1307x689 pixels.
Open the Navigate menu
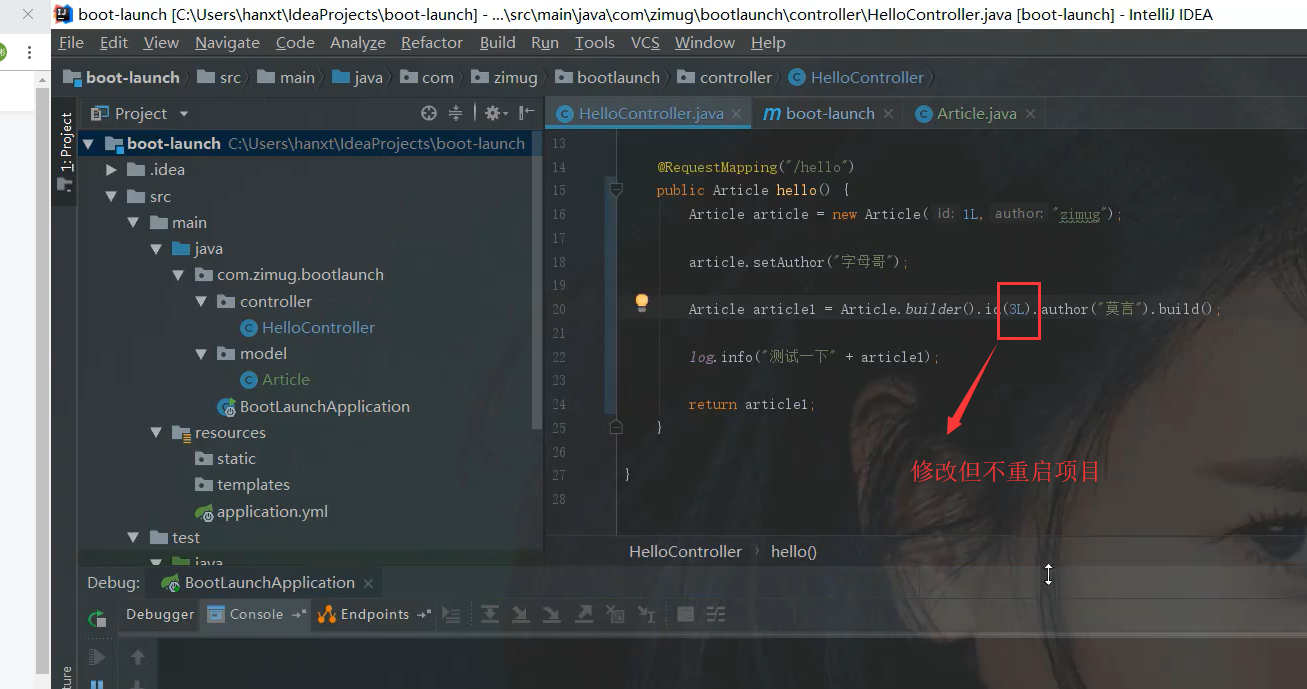click(227, 42)
